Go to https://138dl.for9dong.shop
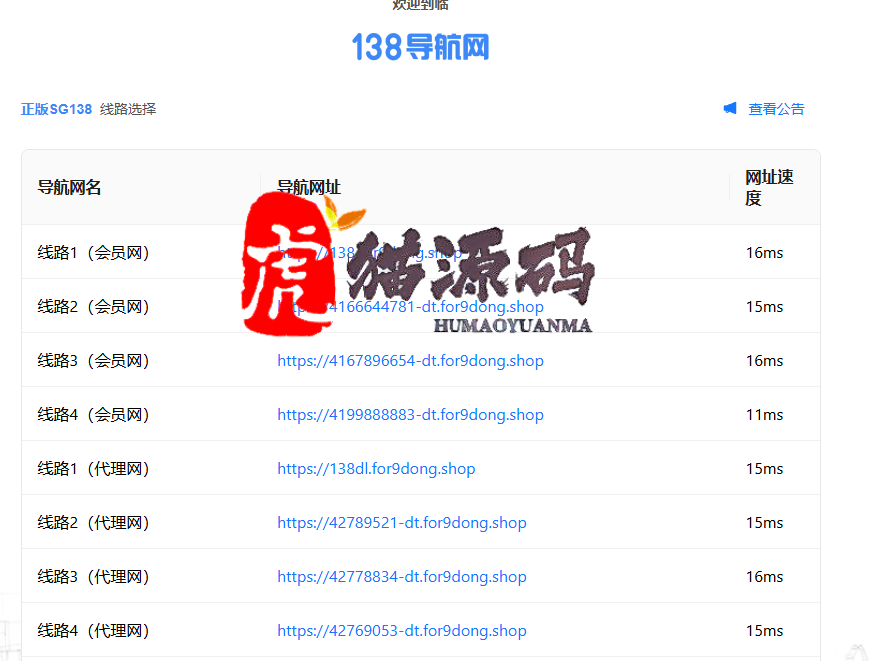 click(x=376, y=469)
